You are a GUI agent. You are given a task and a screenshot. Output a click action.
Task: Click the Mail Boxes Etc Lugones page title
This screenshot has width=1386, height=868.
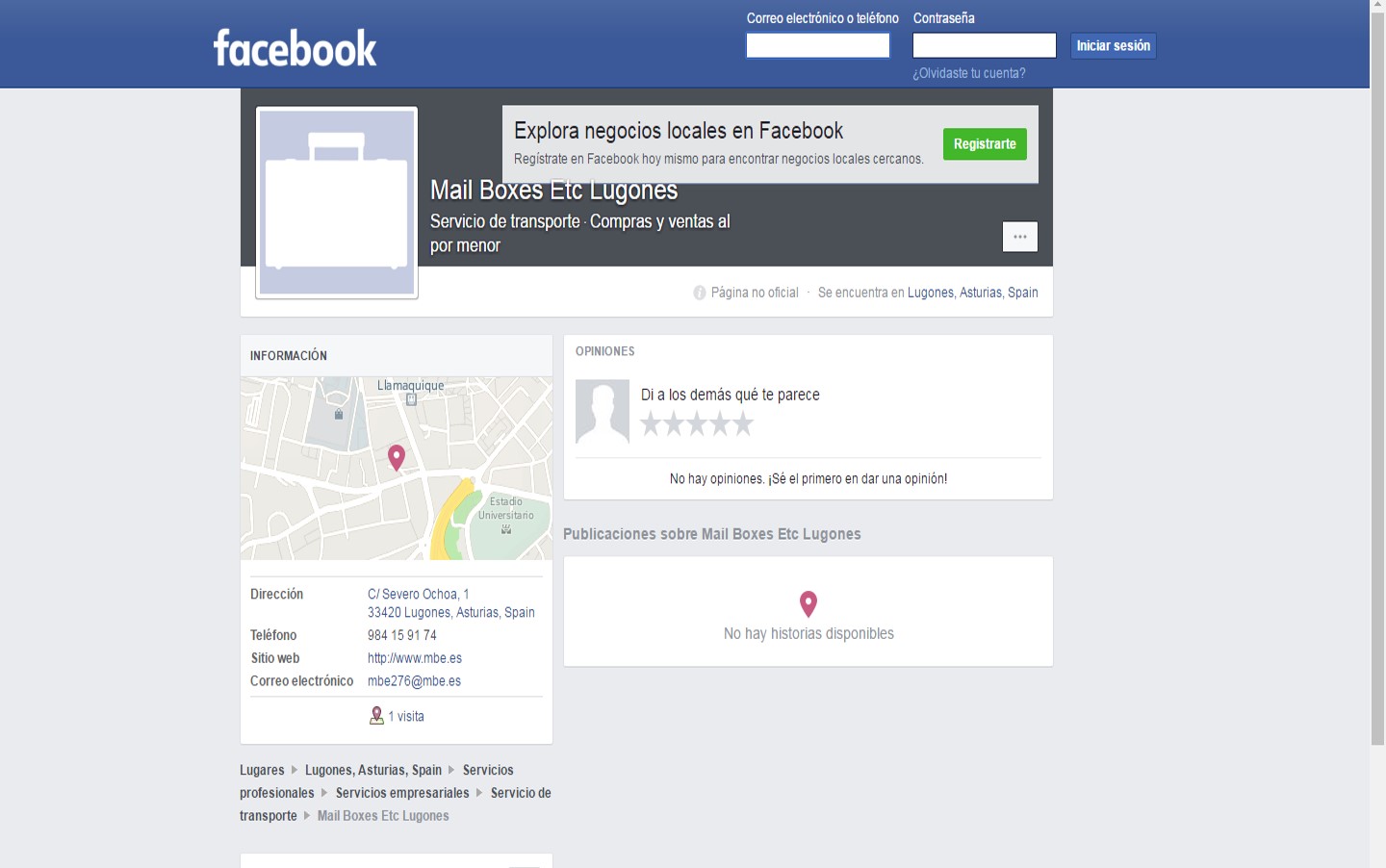point(554,191)
